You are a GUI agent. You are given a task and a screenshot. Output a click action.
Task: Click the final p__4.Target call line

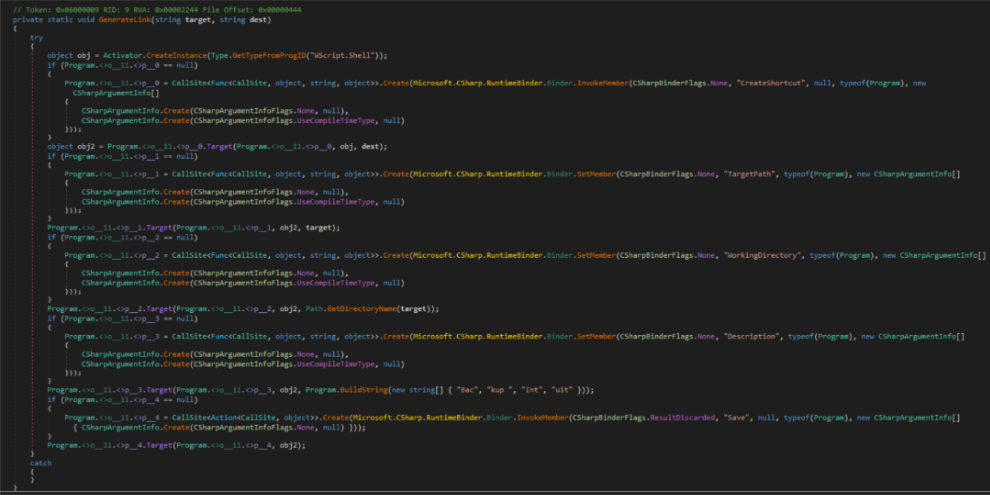176,445
